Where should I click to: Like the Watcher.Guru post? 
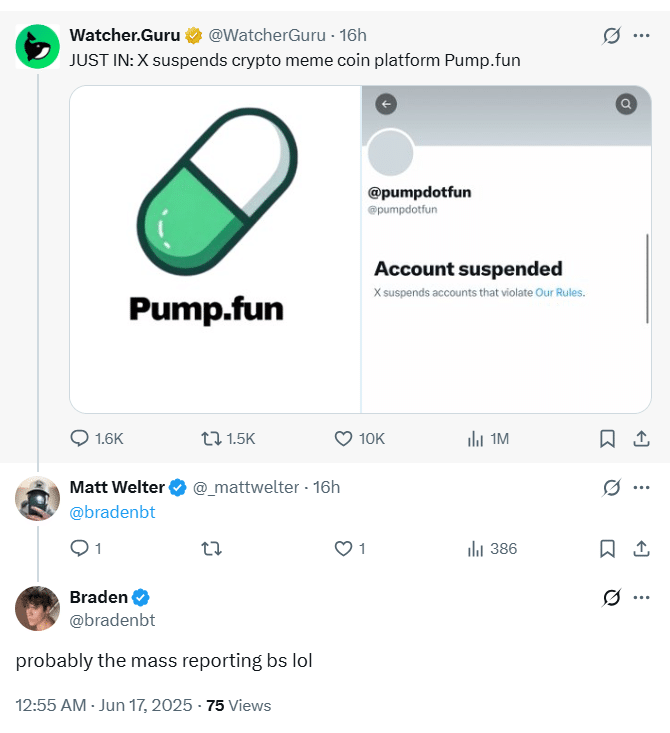343,438
